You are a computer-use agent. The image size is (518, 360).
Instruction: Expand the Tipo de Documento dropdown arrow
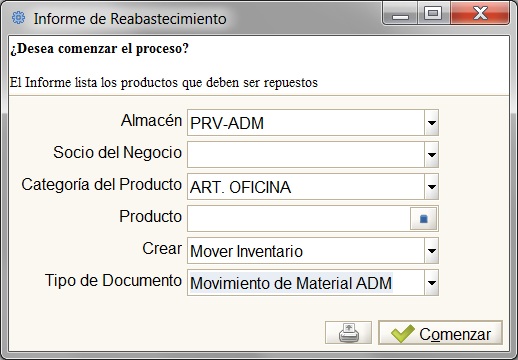click(x=432, y=283)
